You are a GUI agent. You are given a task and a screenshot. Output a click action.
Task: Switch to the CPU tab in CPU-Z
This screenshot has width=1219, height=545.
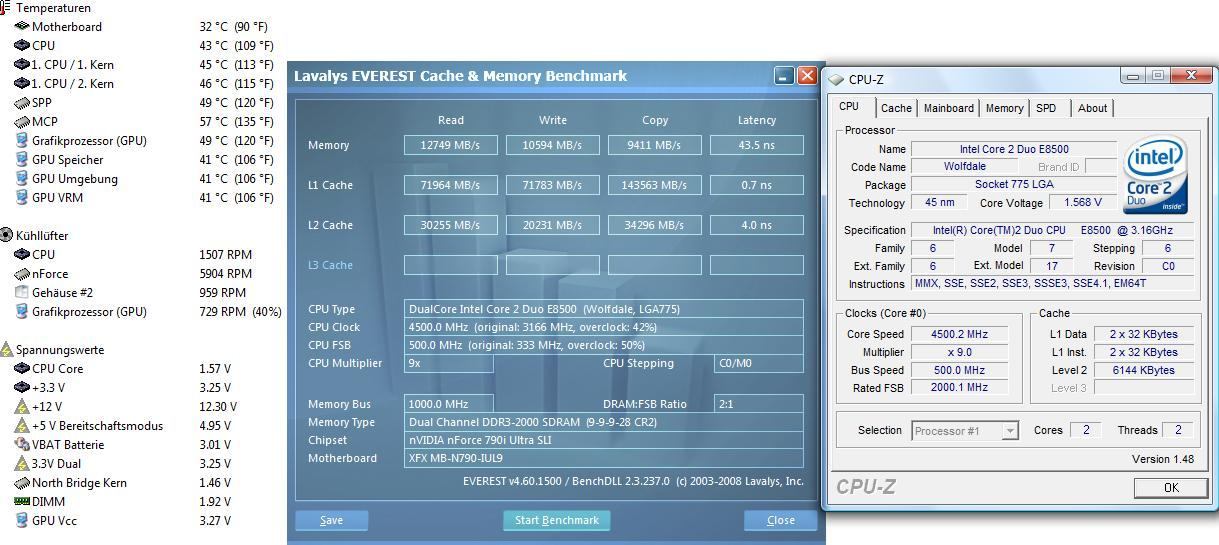[x=848, y=107]
